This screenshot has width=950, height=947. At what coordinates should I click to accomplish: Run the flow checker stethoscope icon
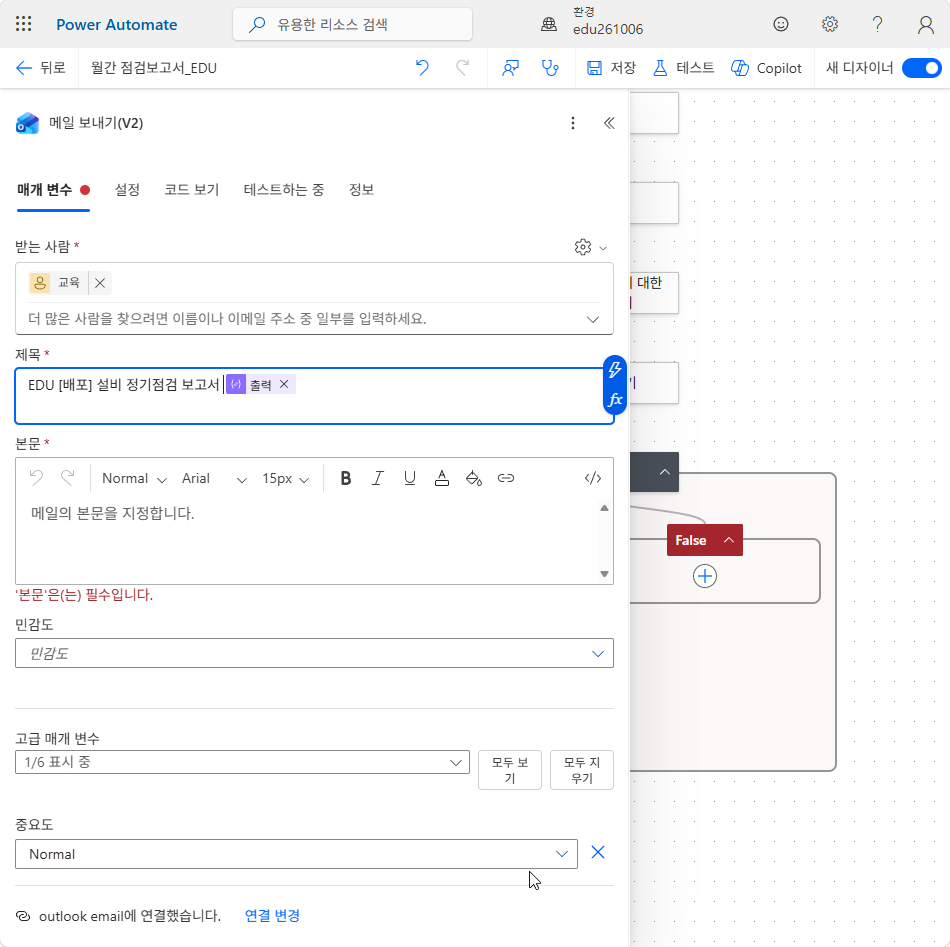click(550, 68)
